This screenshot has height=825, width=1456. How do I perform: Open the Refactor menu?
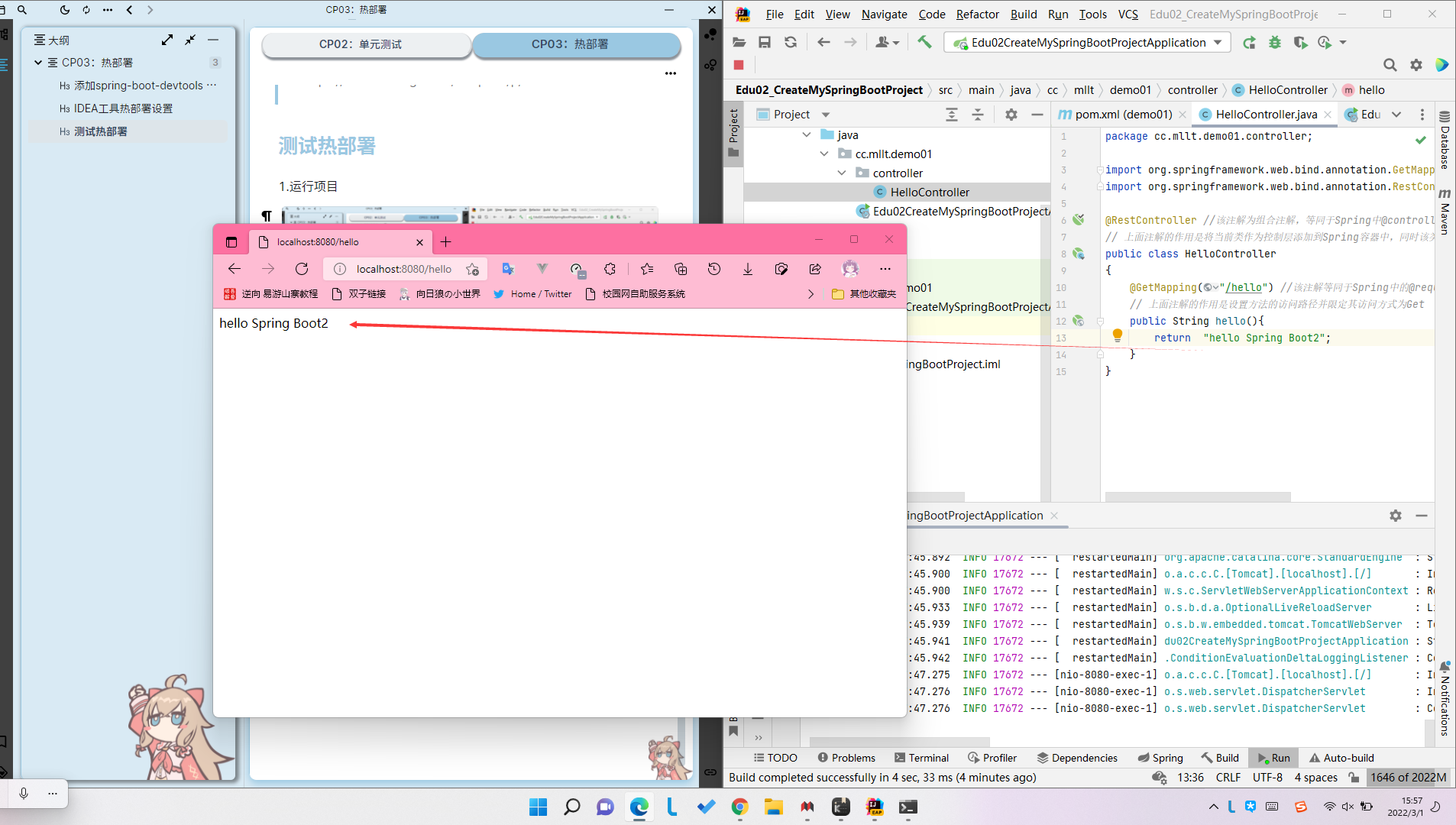point(977,14)
